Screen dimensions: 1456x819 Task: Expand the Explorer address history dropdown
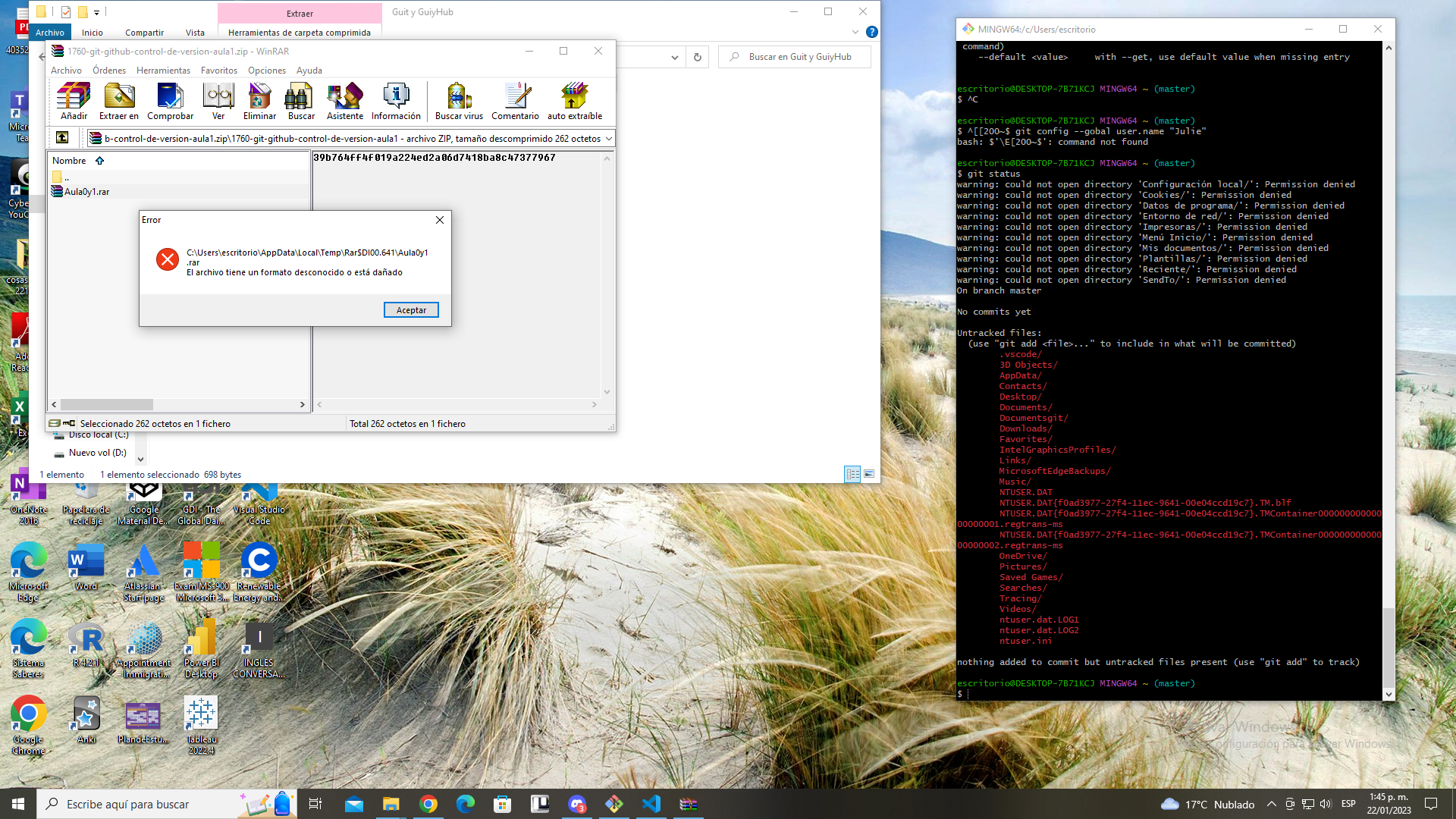click(675, 57)
